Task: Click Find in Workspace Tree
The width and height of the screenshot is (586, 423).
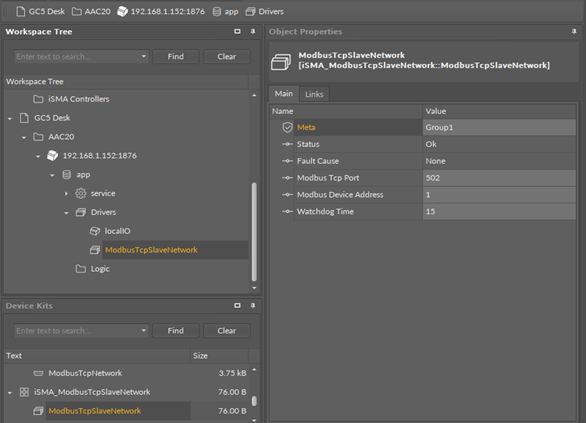Action: click(x=176, y=56)
